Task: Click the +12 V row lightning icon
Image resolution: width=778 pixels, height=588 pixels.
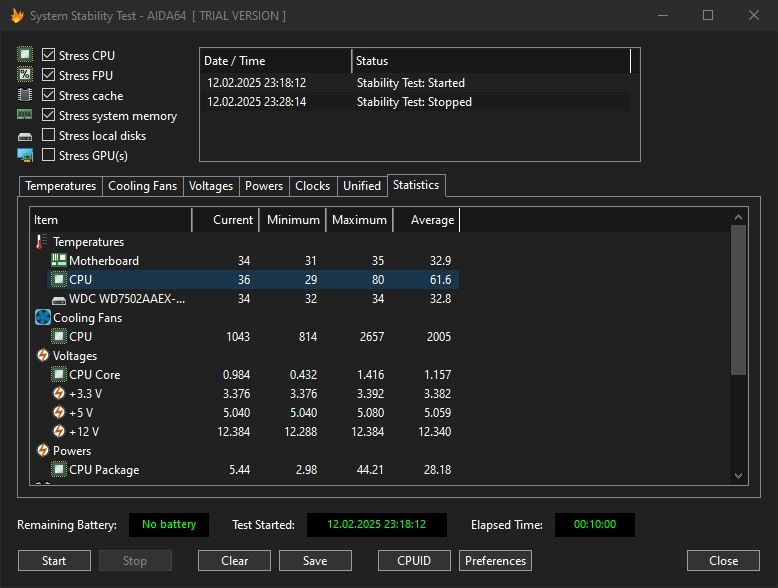Action: (x=59, y=431)
